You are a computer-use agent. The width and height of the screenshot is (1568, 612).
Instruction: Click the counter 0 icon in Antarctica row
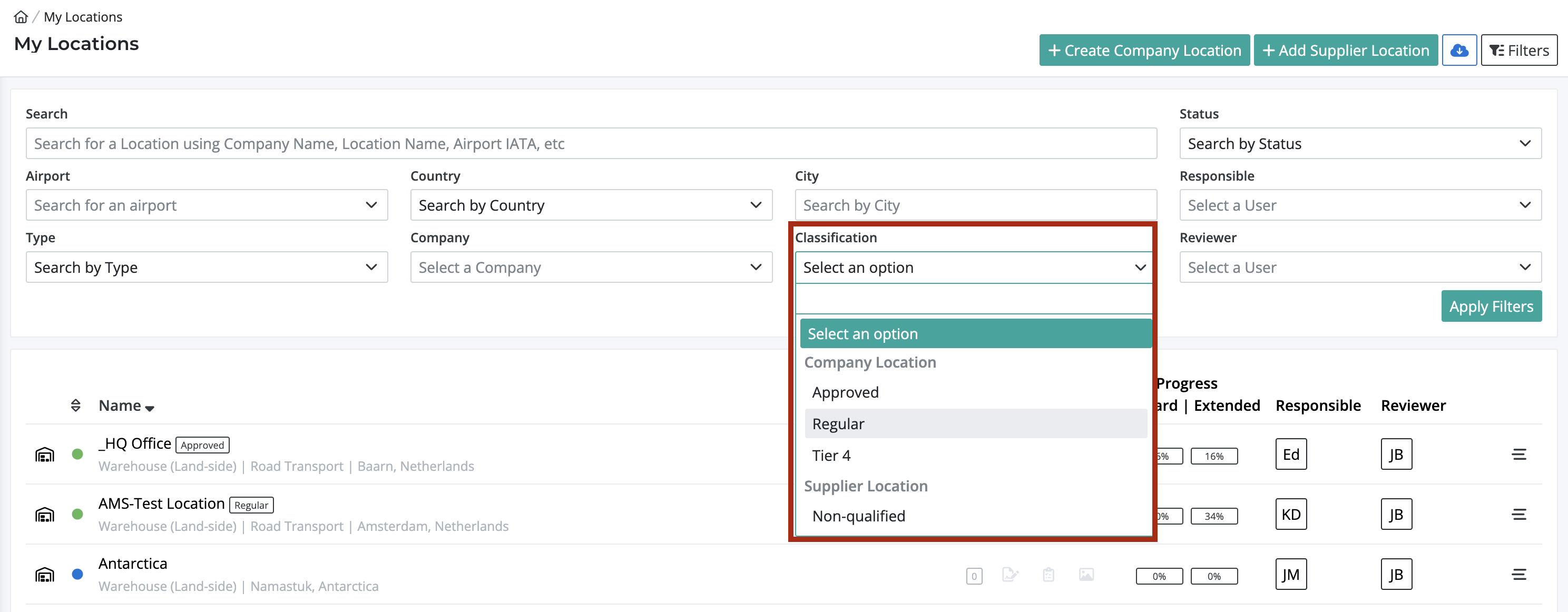974,576
